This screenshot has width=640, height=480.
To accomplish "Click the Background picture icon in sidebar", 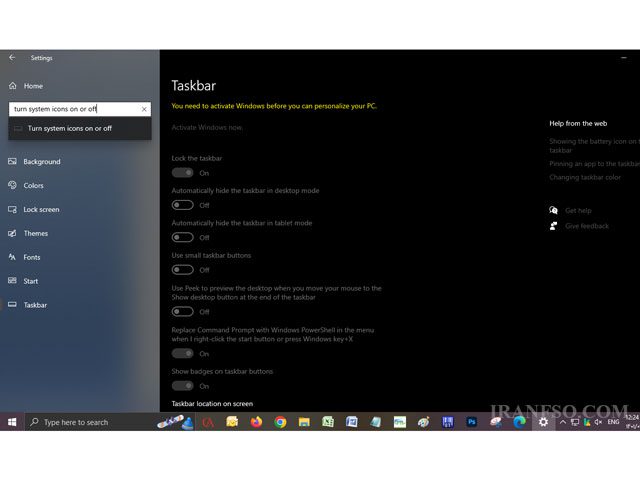I will pyautogui.click(x=12, y=162).
